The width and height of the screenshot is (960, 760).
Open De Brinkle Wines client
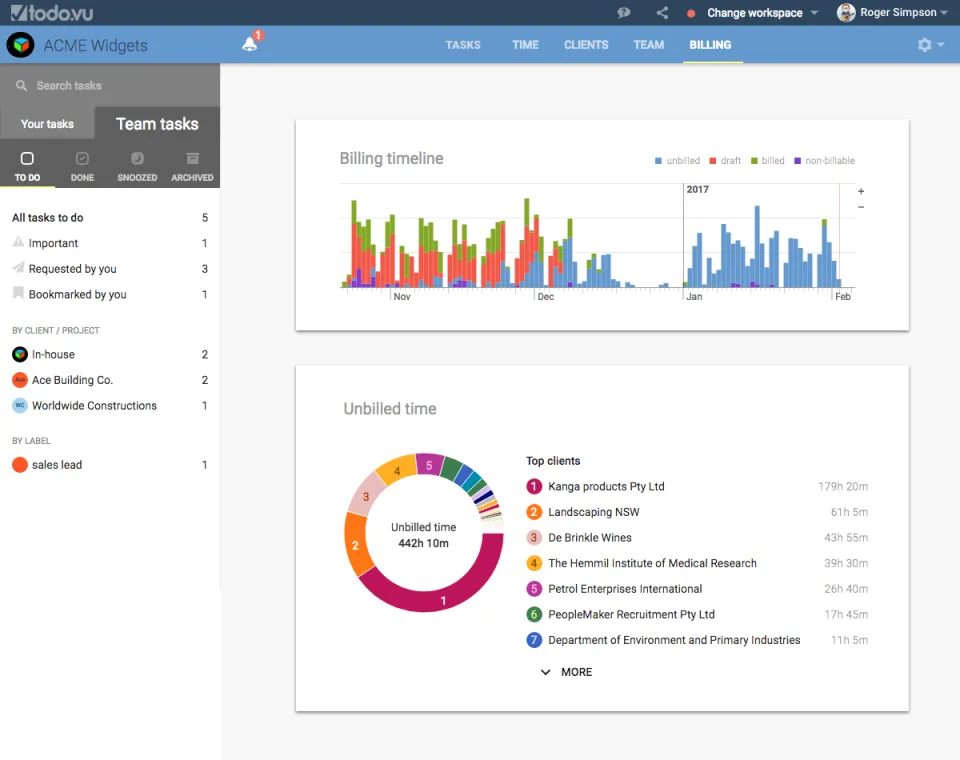click(x=590, y=538)
